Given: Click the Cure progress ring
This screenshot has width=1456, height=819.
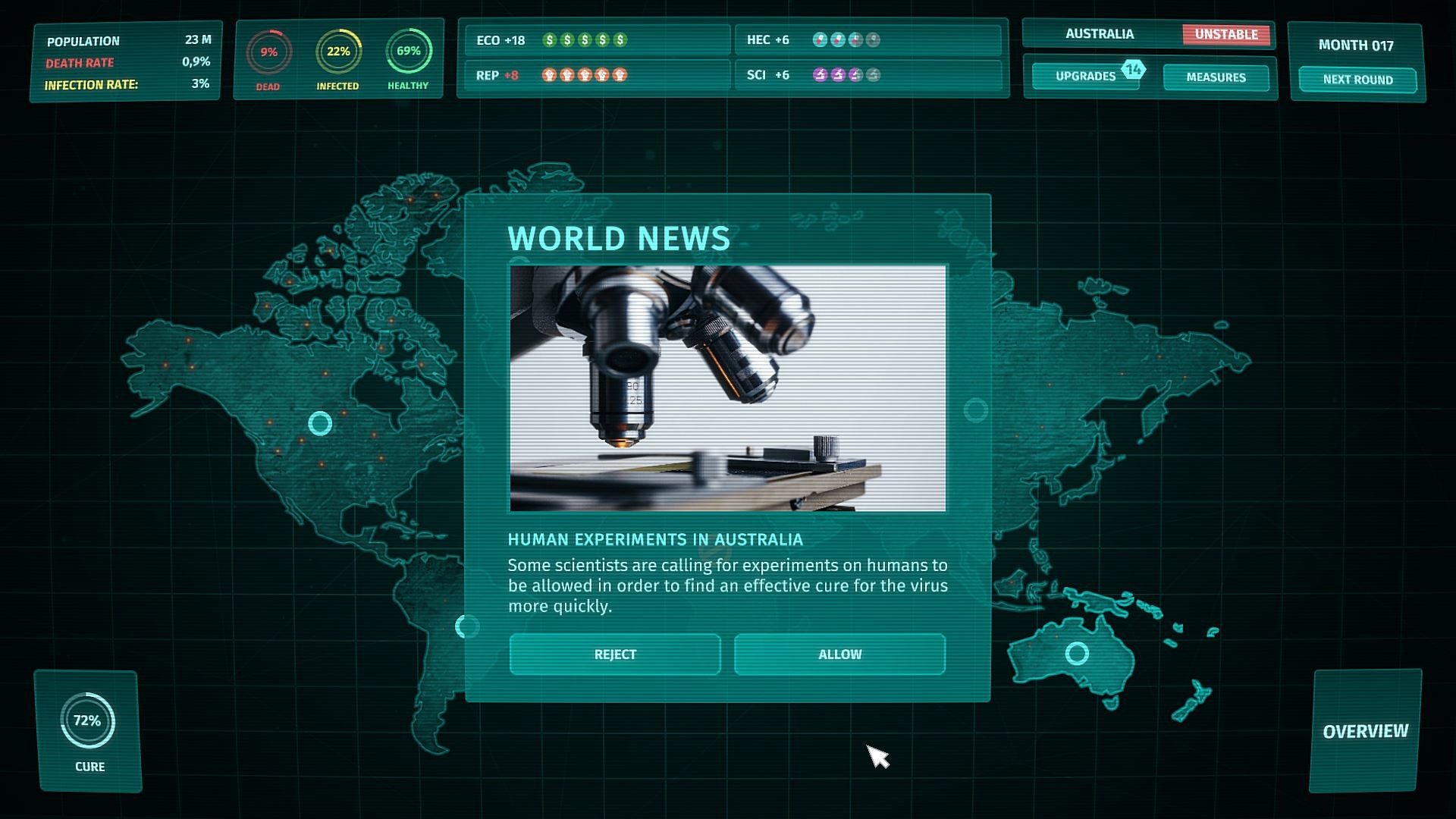Looking at the screenshot, I should tap(87, 720).
